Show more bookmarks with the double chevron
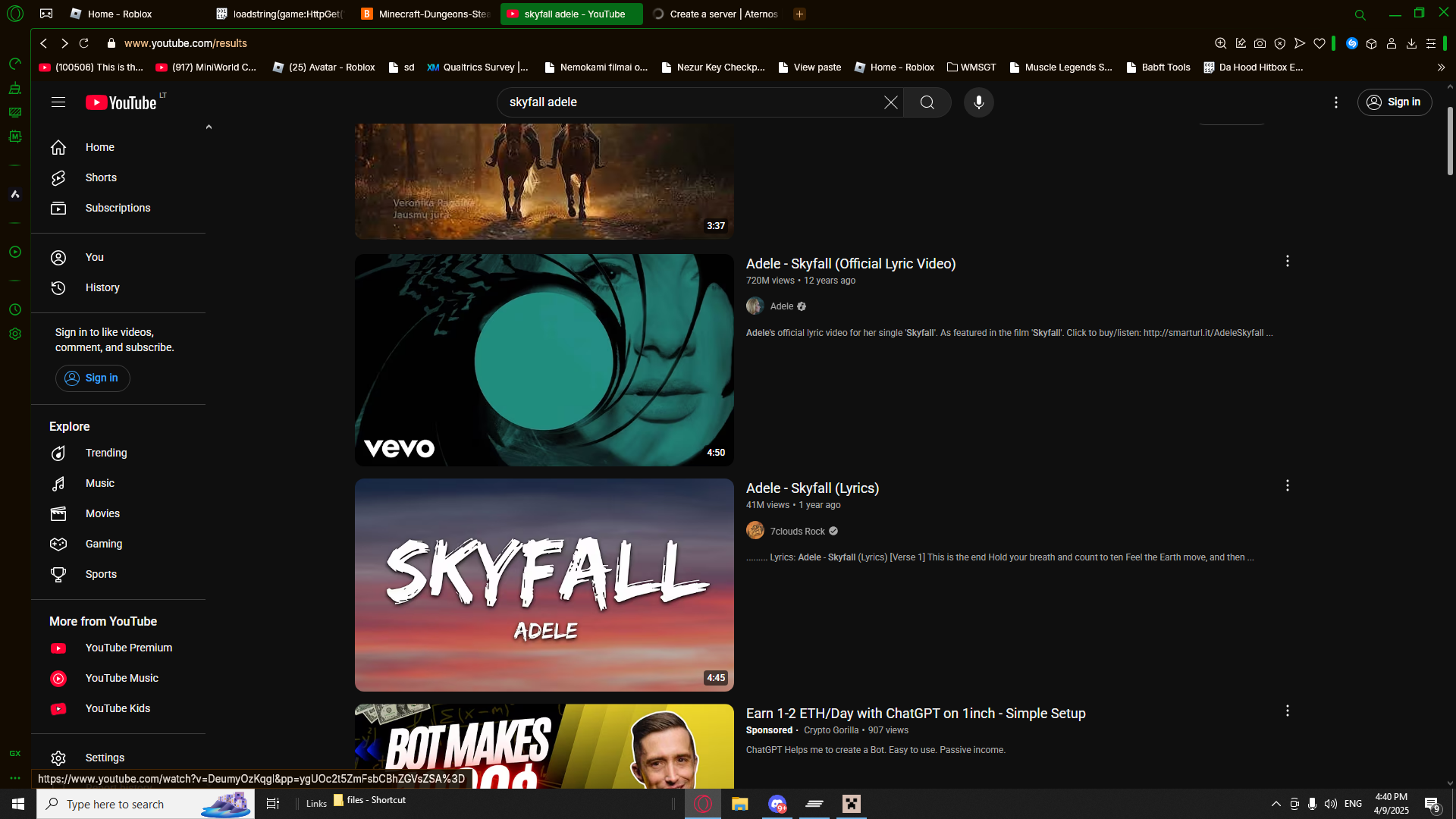 click(1441, 67)
